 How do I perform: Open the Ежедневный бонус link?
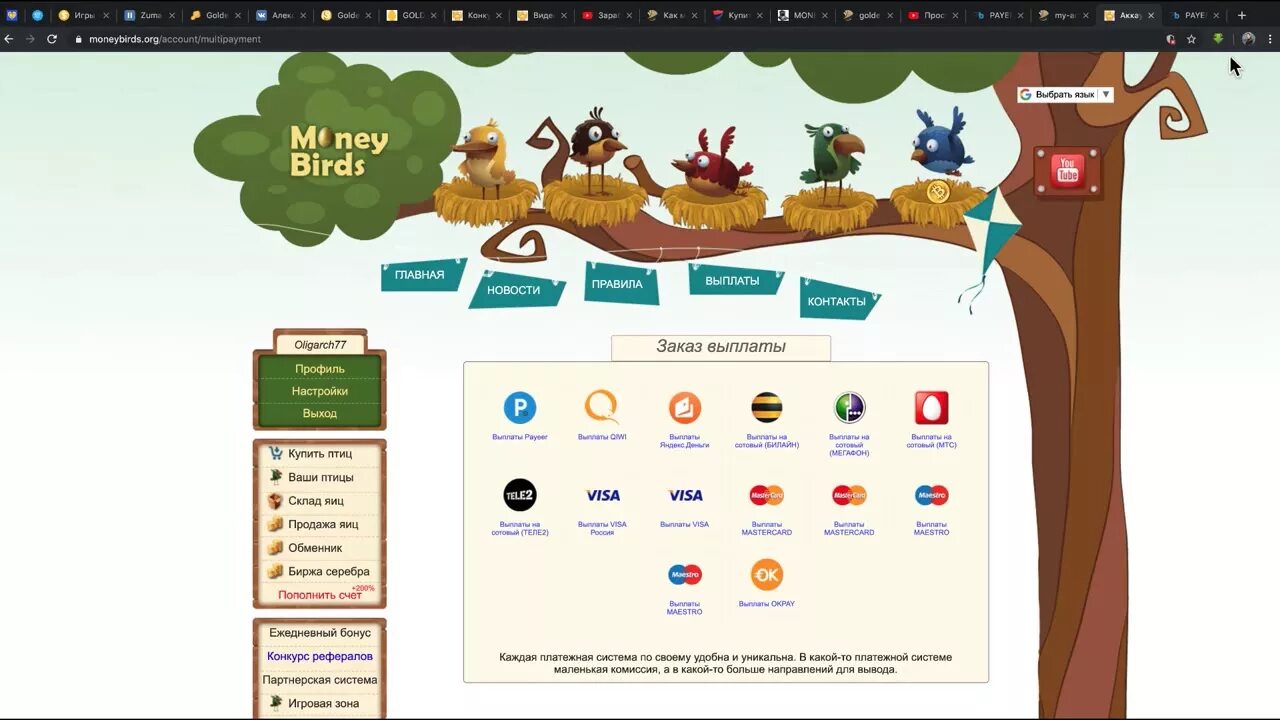click(320, 633)
